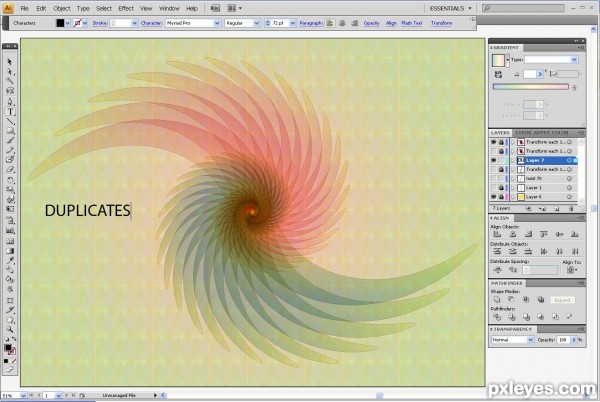Click the Flash Text link
This screenshot has height=402, width=600.
click(412, 23)
